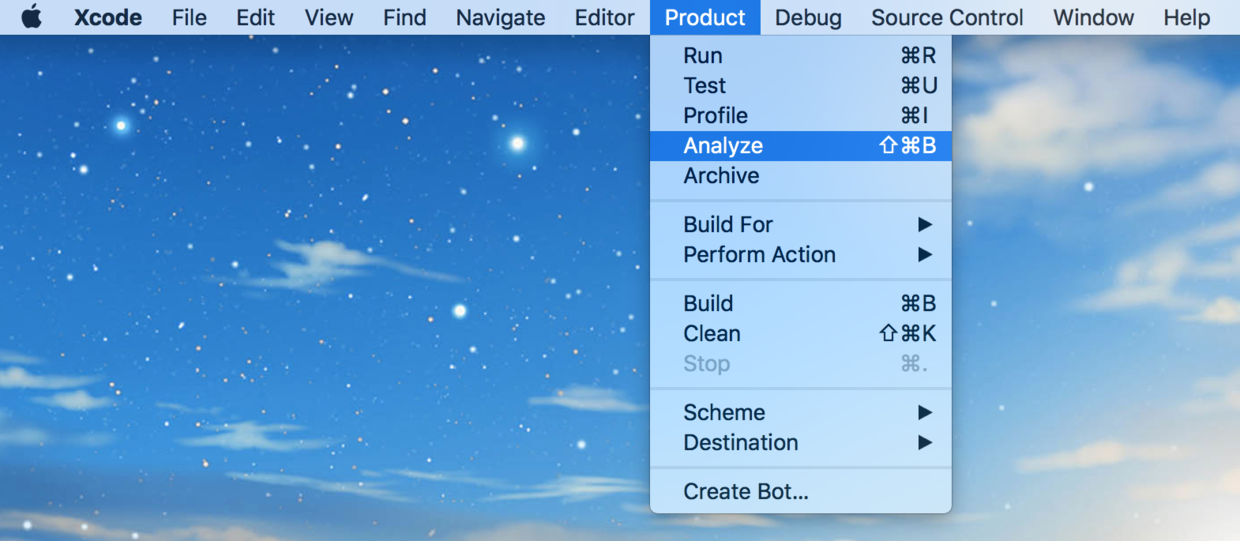Select Profile in the Product menu

tap(800, 116)
